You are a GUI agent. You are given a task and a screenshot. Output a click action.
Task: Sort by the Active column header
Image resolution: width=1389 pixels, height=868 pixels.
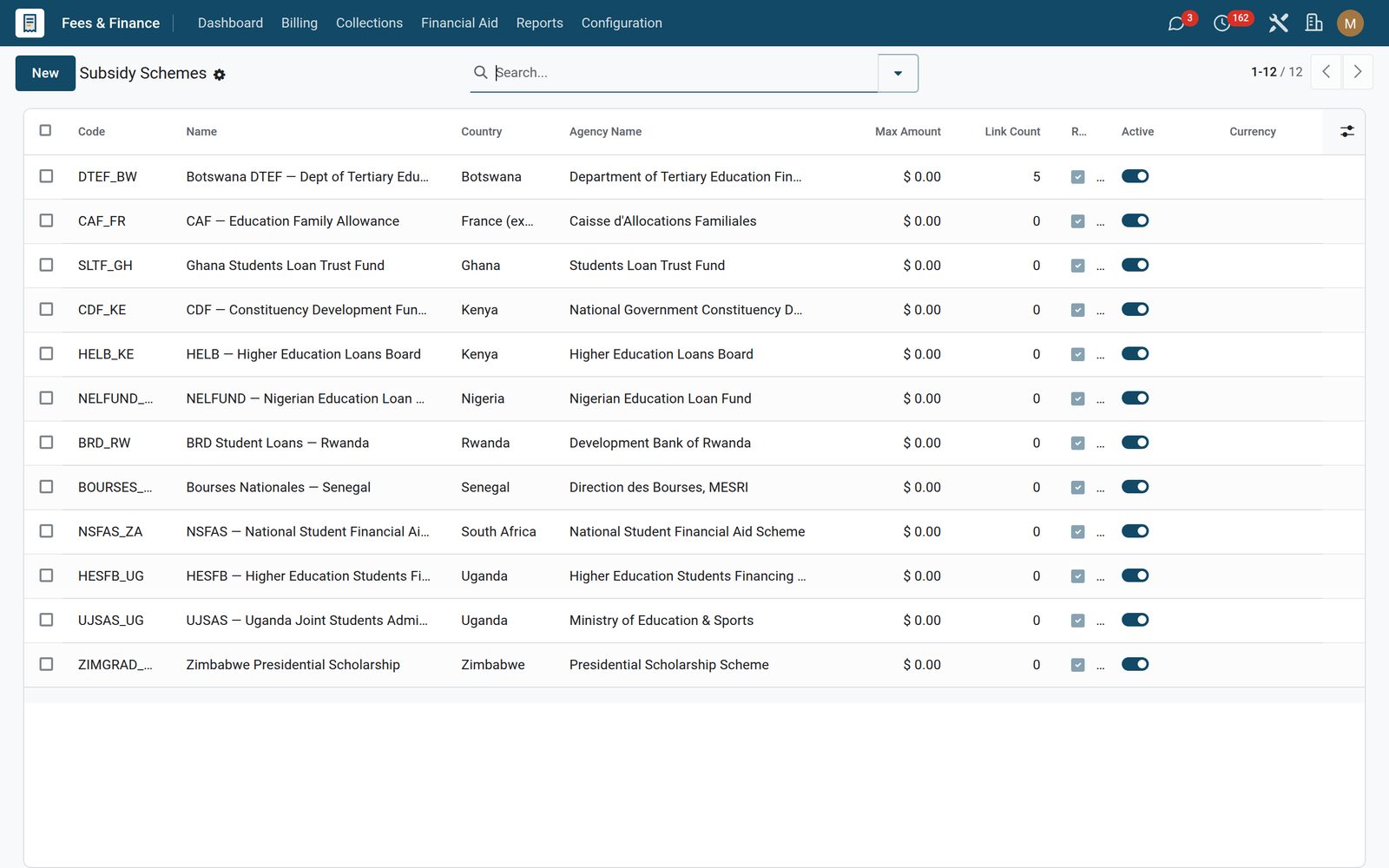click(1137, 131)
